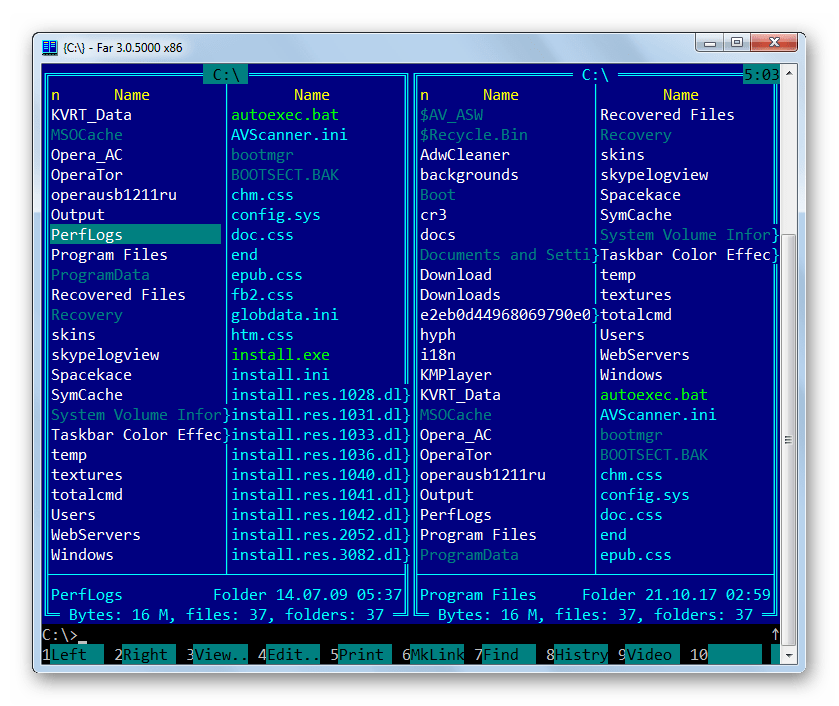Click the right panel C:\ path title
The height and width of the screenshot is (706, 839).
[x=595, y=74]
